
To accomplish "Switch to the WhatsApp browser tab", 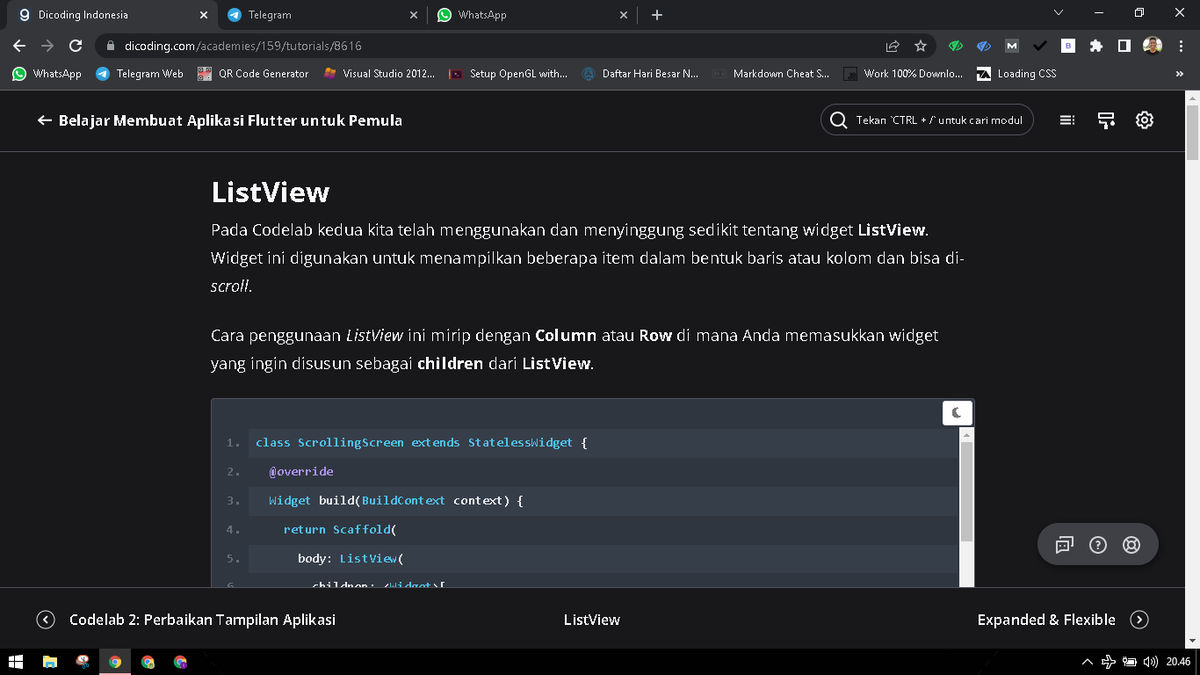I will (530, 15).
